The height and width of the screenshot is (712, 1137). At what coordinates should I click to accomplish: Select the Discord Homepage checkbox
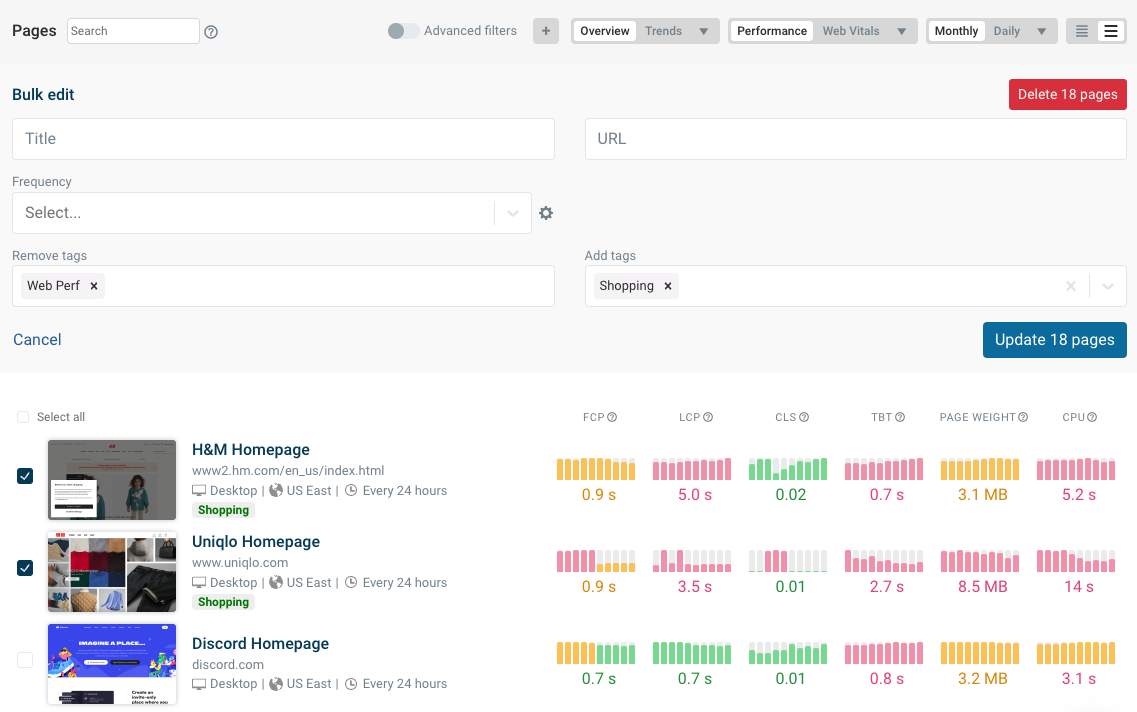point(25,662)
